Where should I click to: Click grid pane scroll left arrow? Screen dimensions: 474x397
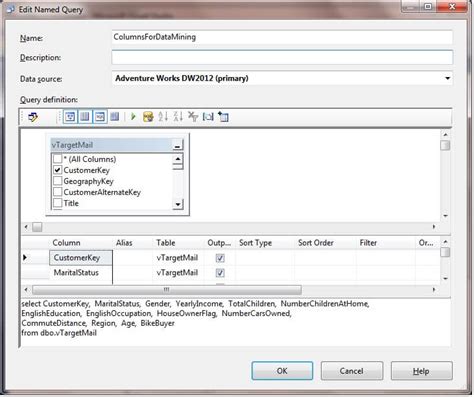(x=26, y=290)
